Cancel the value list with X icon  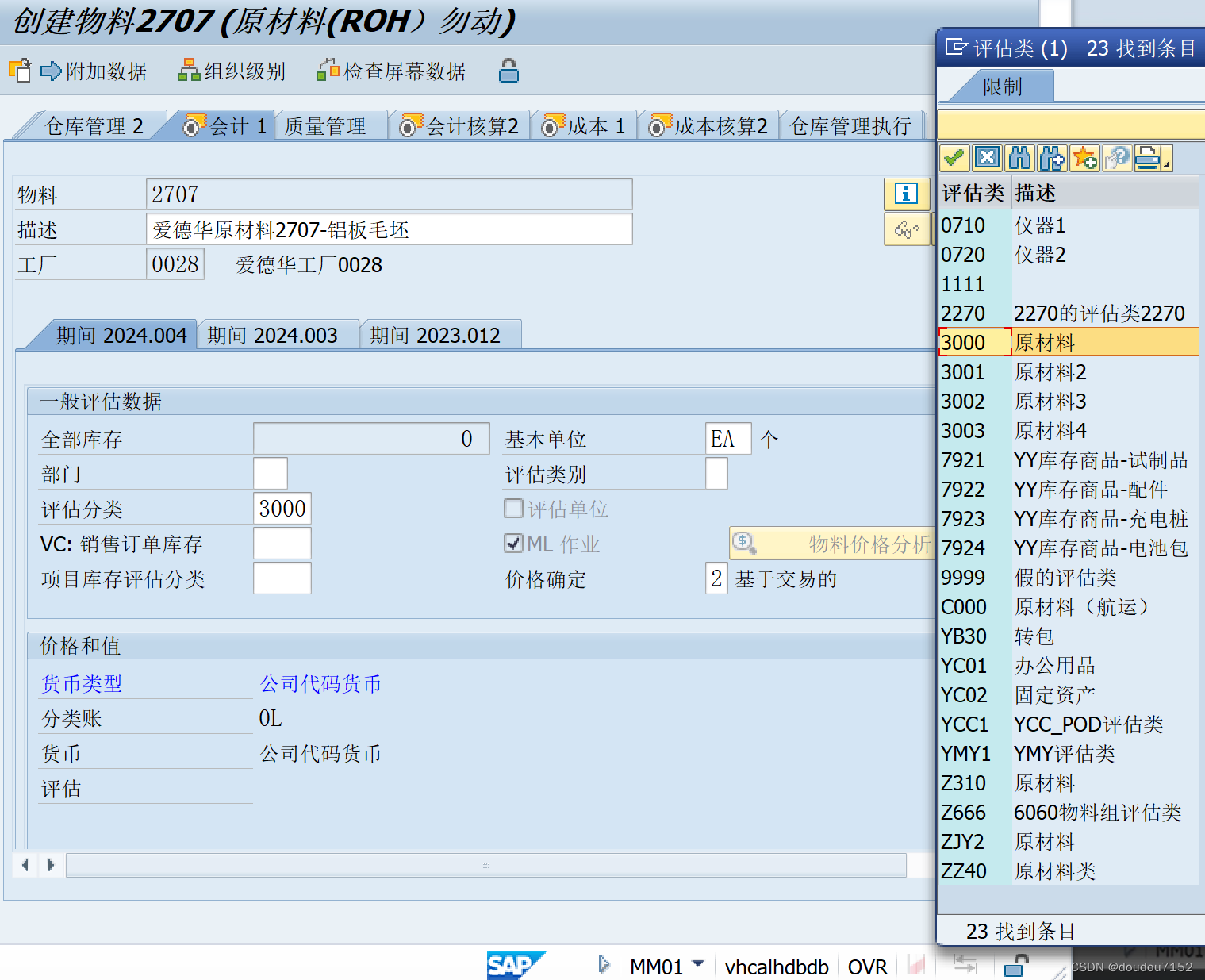(987, 159)
